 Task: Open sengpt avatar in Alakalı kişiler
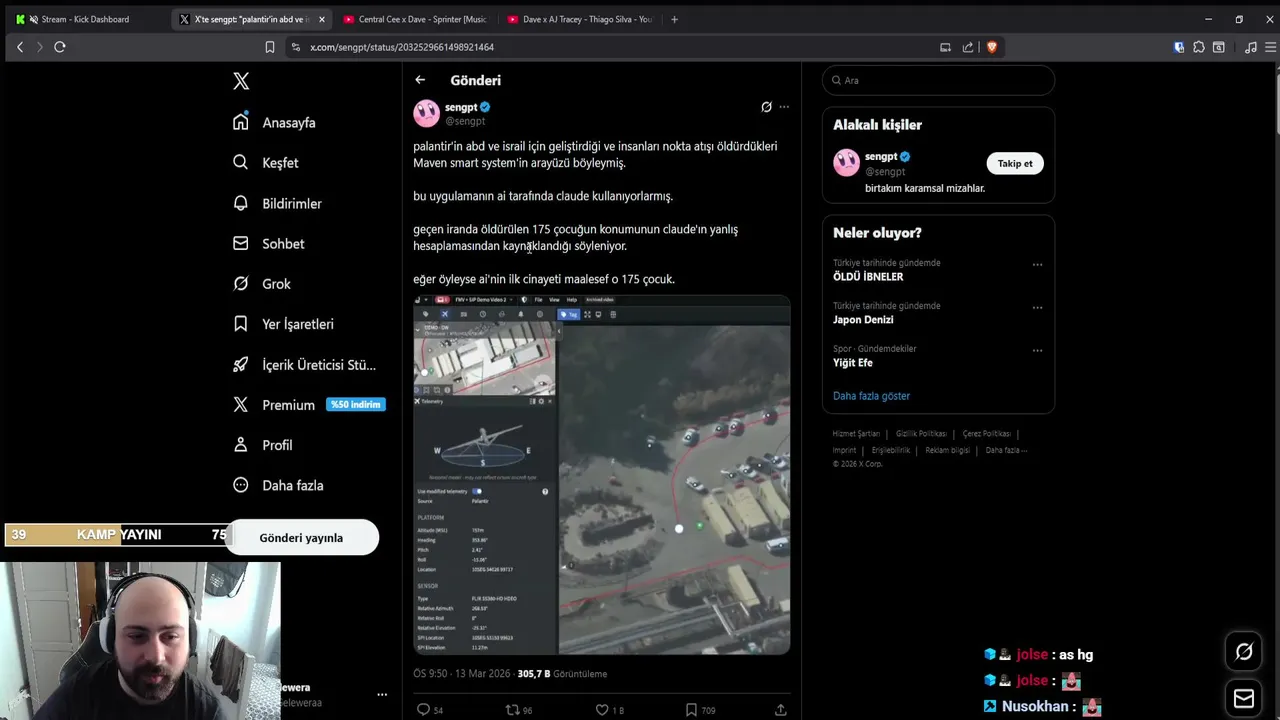click(x=847, y=162)
